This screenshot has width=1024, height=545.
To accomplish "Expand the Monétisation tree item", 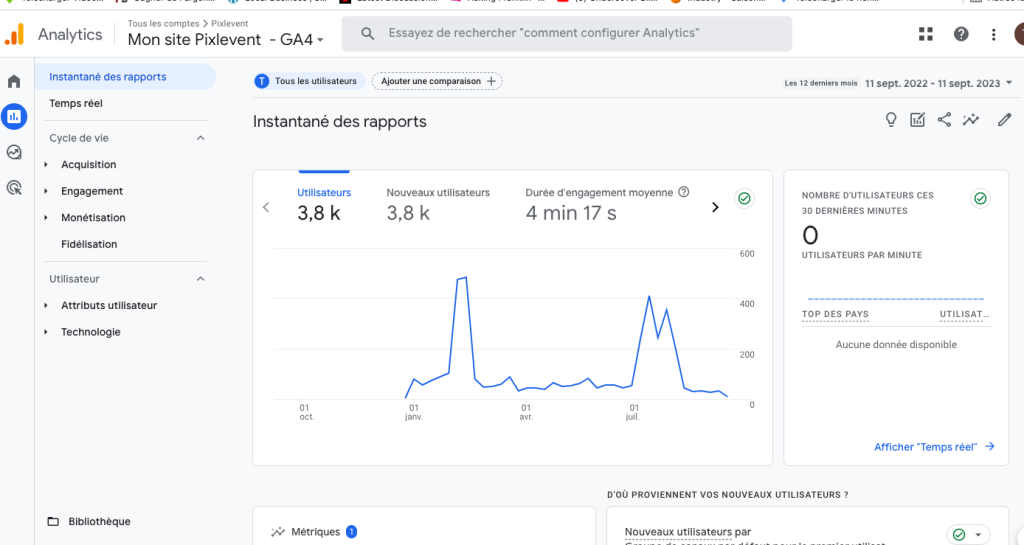I will [46, 217].
